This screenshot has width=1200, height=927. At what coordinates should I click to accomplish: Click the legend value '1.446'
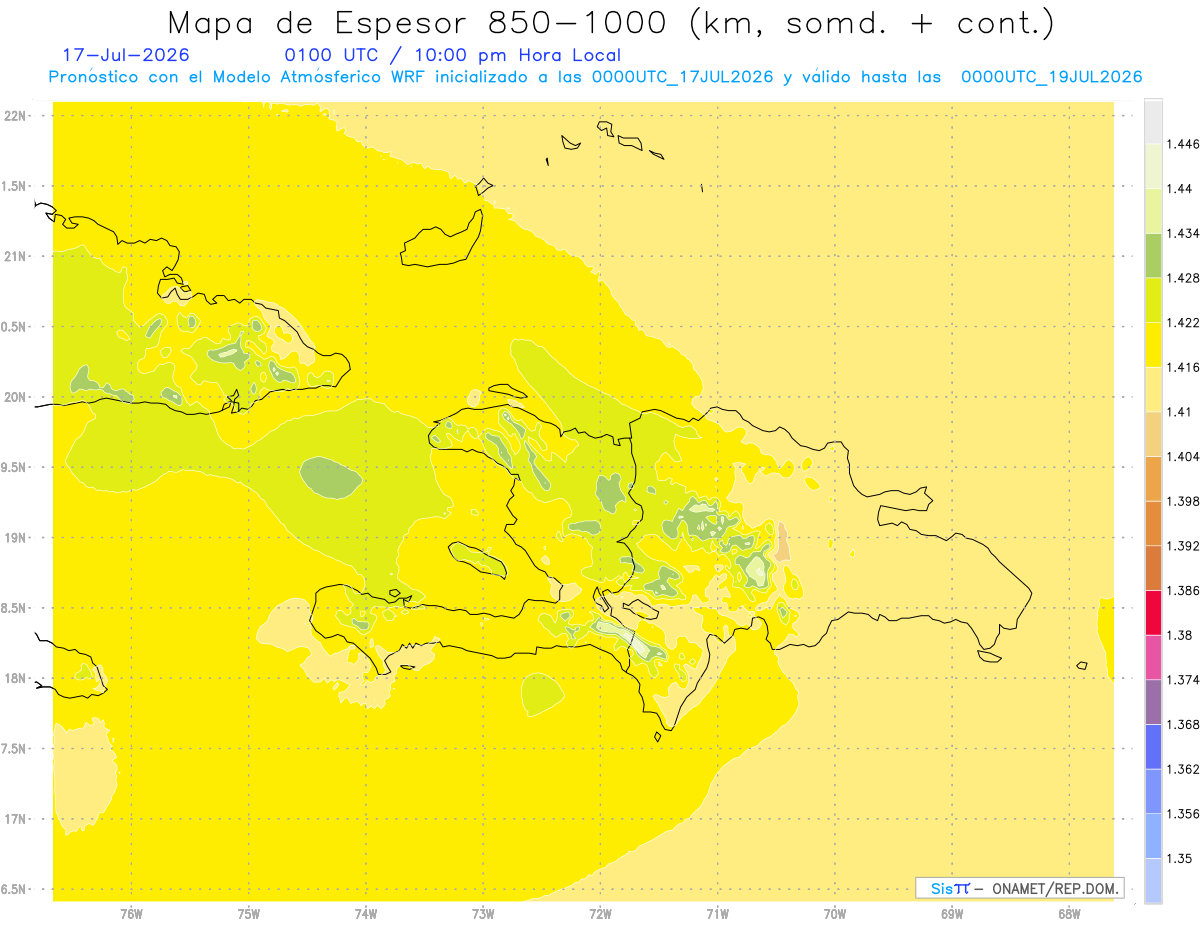(1182, 144)
